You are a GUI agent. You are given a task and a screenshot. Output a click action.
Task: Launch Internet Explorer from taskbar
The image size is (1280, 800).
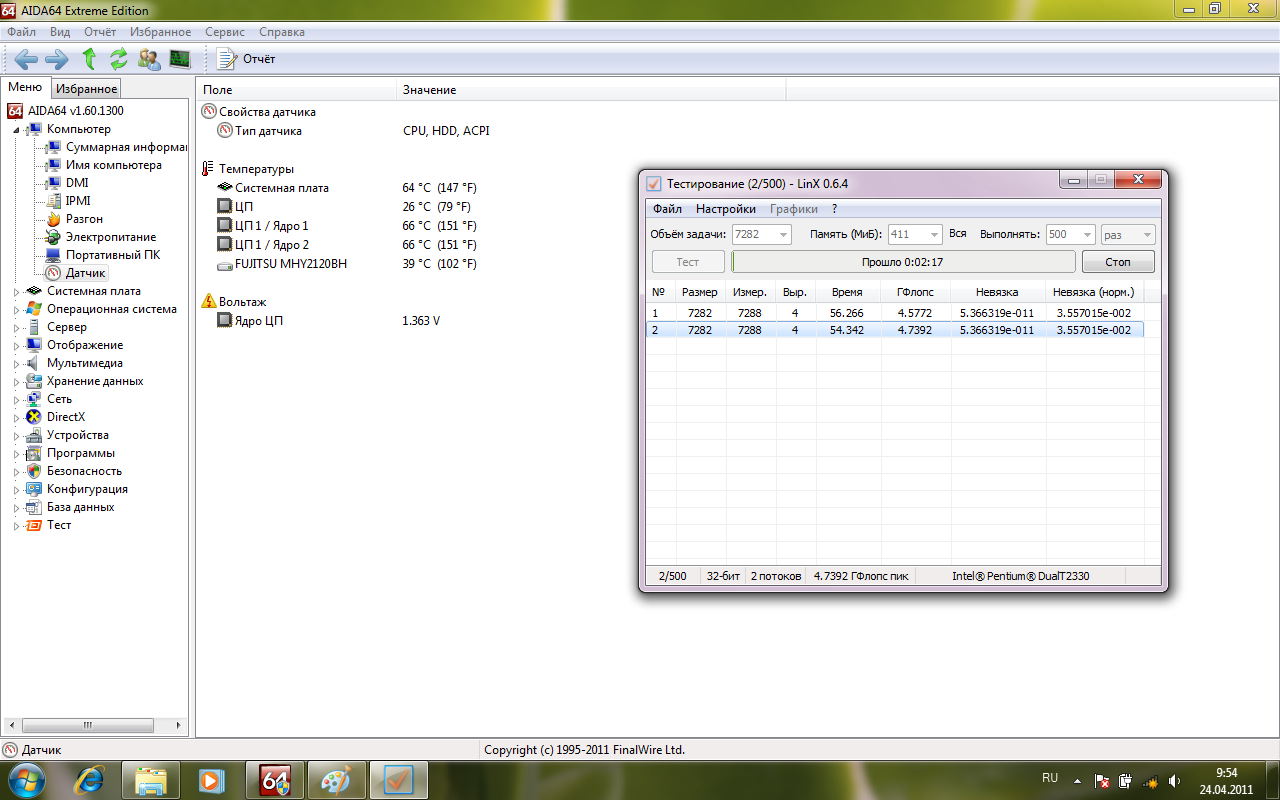tap(91, 779)
